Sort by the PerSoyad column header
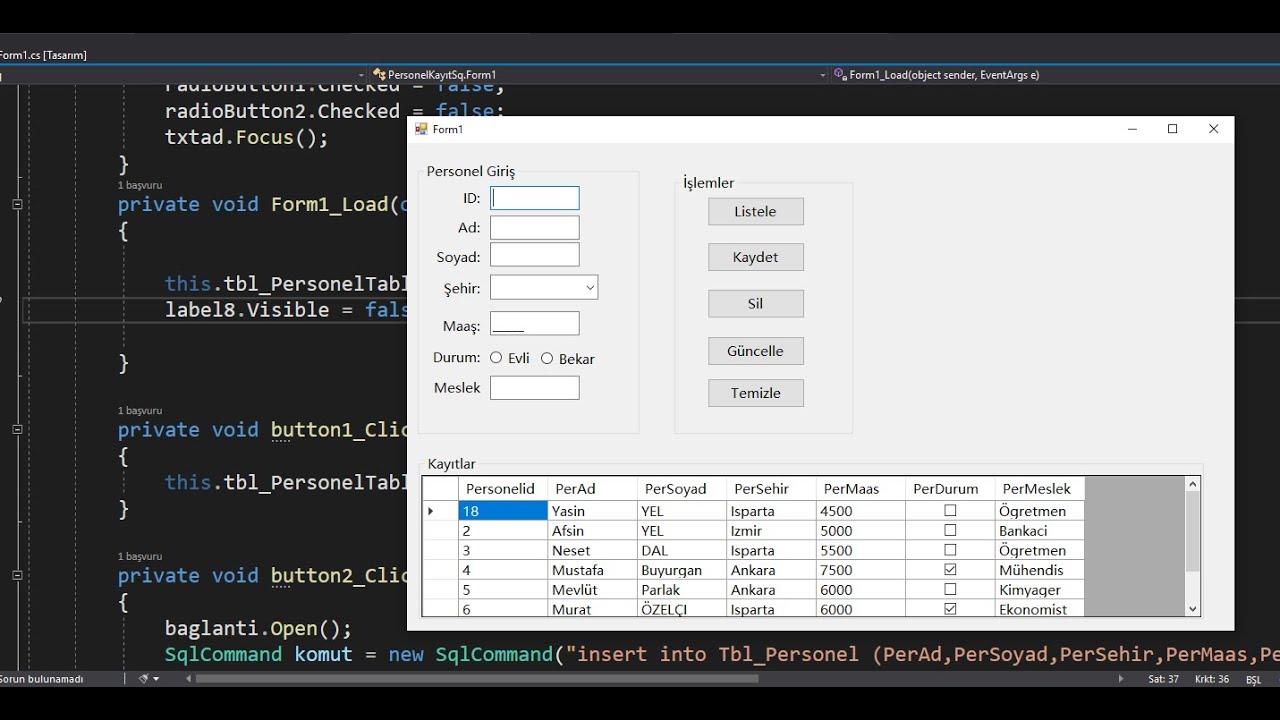Viewport: 1280px width, 720px height. coord(681,489)
